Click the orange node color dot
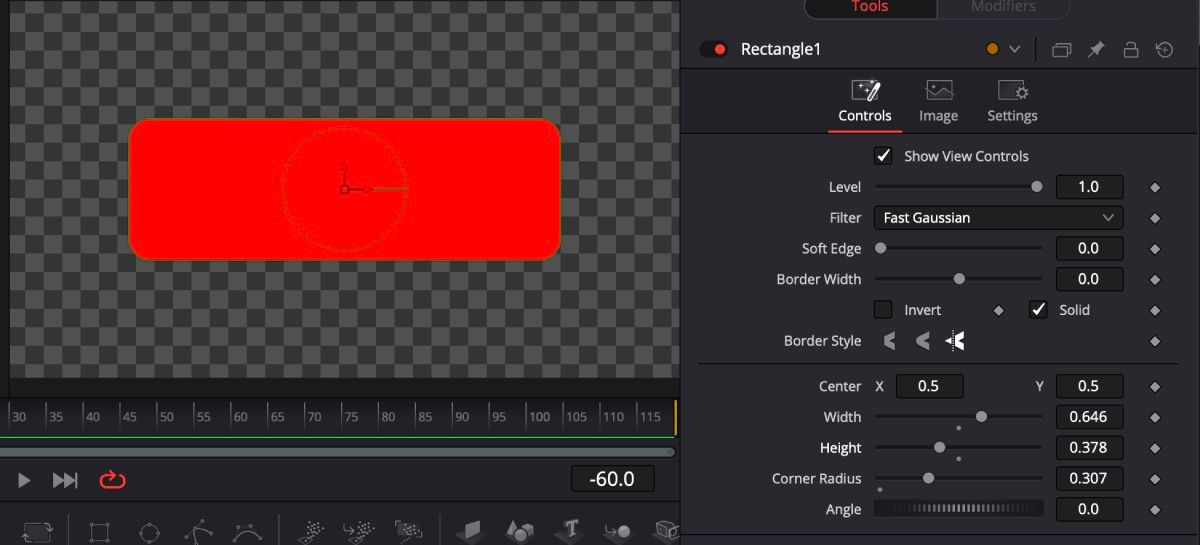This screenshot has height=545, width=1200. tap(992, 49)
